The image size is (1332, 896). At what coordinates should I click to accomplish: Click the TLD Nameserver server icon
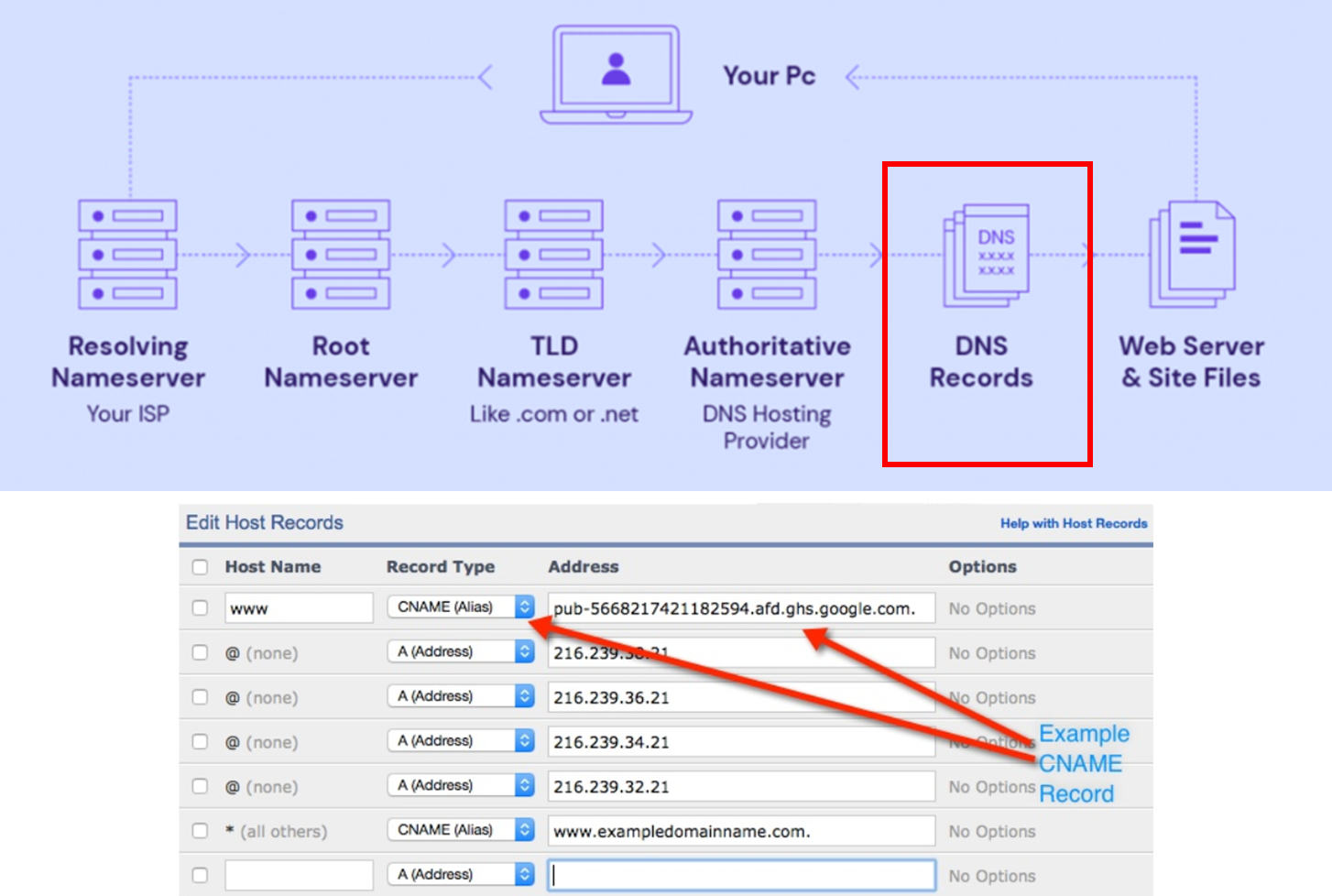coord(553,255)
